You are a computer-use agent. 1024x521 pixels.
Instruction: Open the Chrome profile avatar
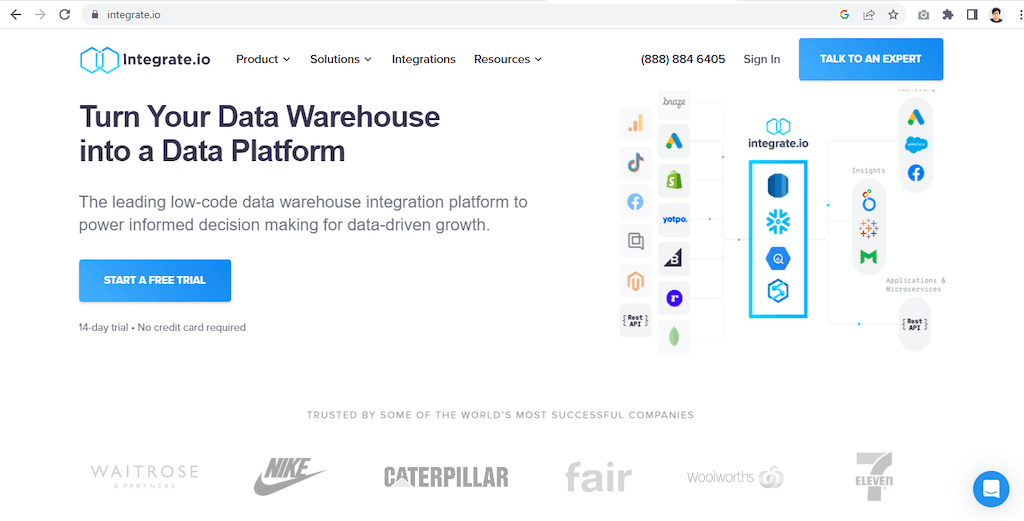point(996,14)
